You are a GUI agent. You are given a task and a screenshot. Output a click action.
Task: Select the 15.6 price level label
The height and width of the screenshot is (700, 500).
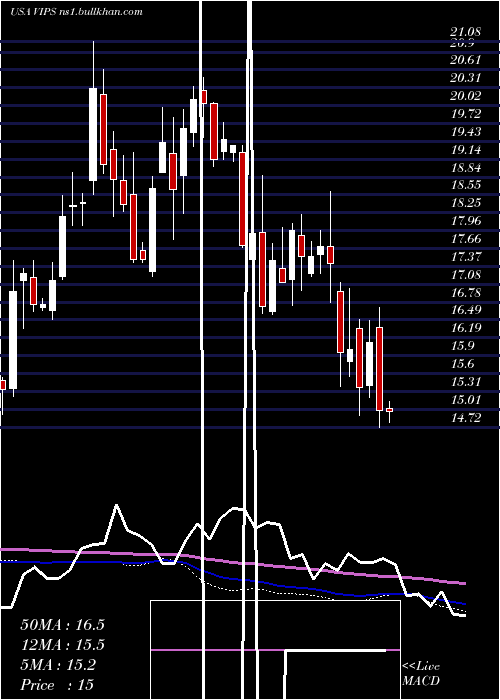[462, 364]
